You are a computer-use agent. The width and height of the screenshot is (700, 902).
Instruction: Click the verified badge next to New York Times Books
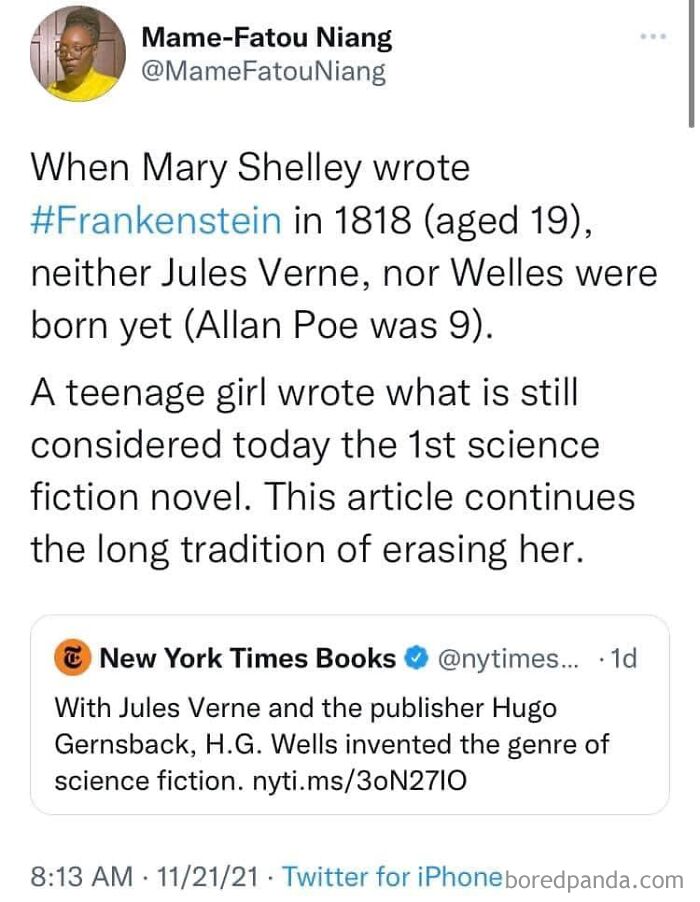(x=414, y=658)
